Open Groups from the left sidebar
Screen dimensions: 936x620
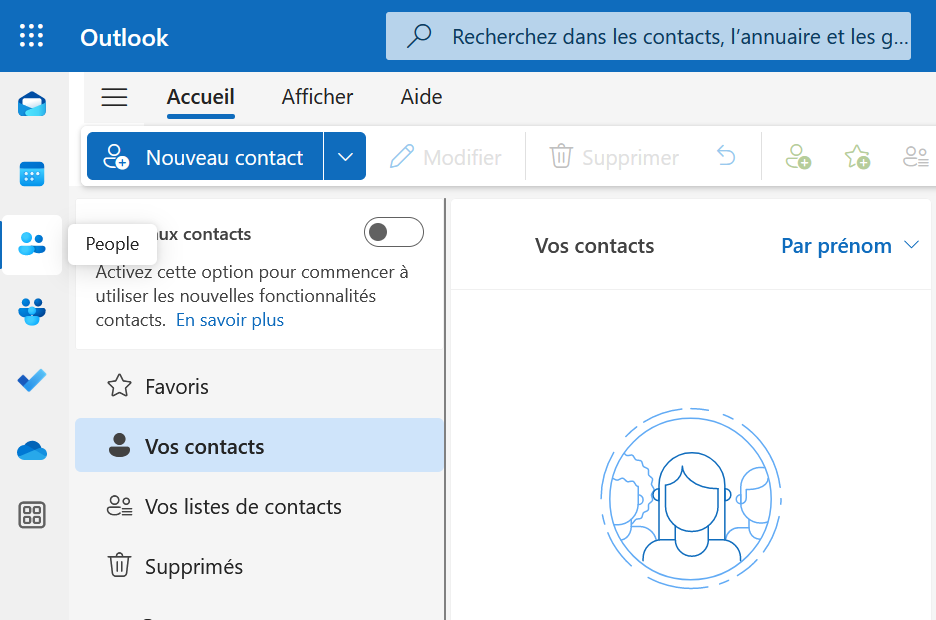(31, 311)
